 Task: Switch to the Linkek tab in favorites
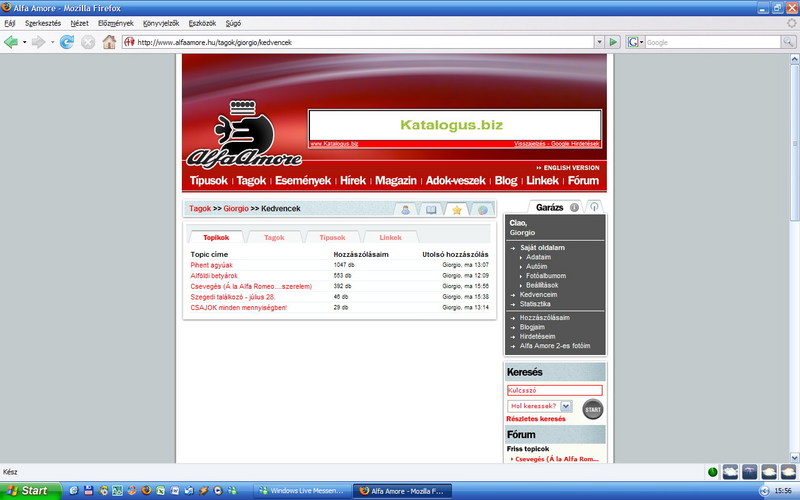tap(390, 237)
